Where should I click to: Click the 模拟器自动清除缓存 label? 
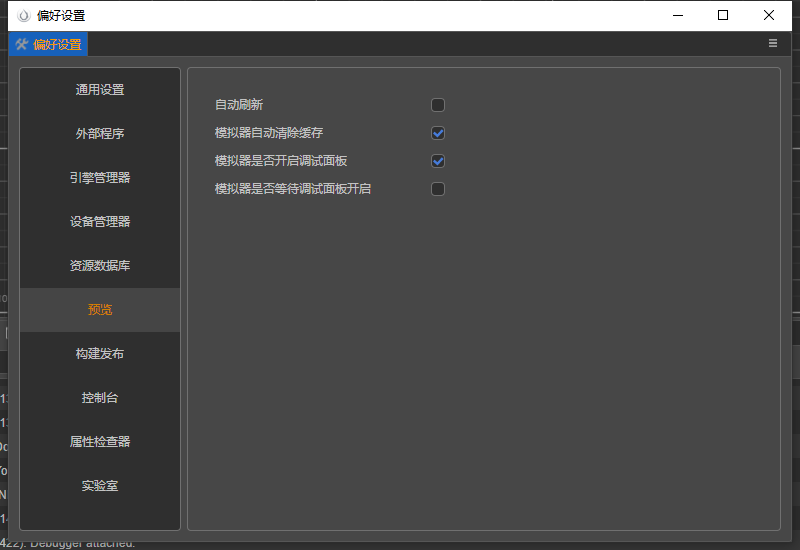(269, 133)
